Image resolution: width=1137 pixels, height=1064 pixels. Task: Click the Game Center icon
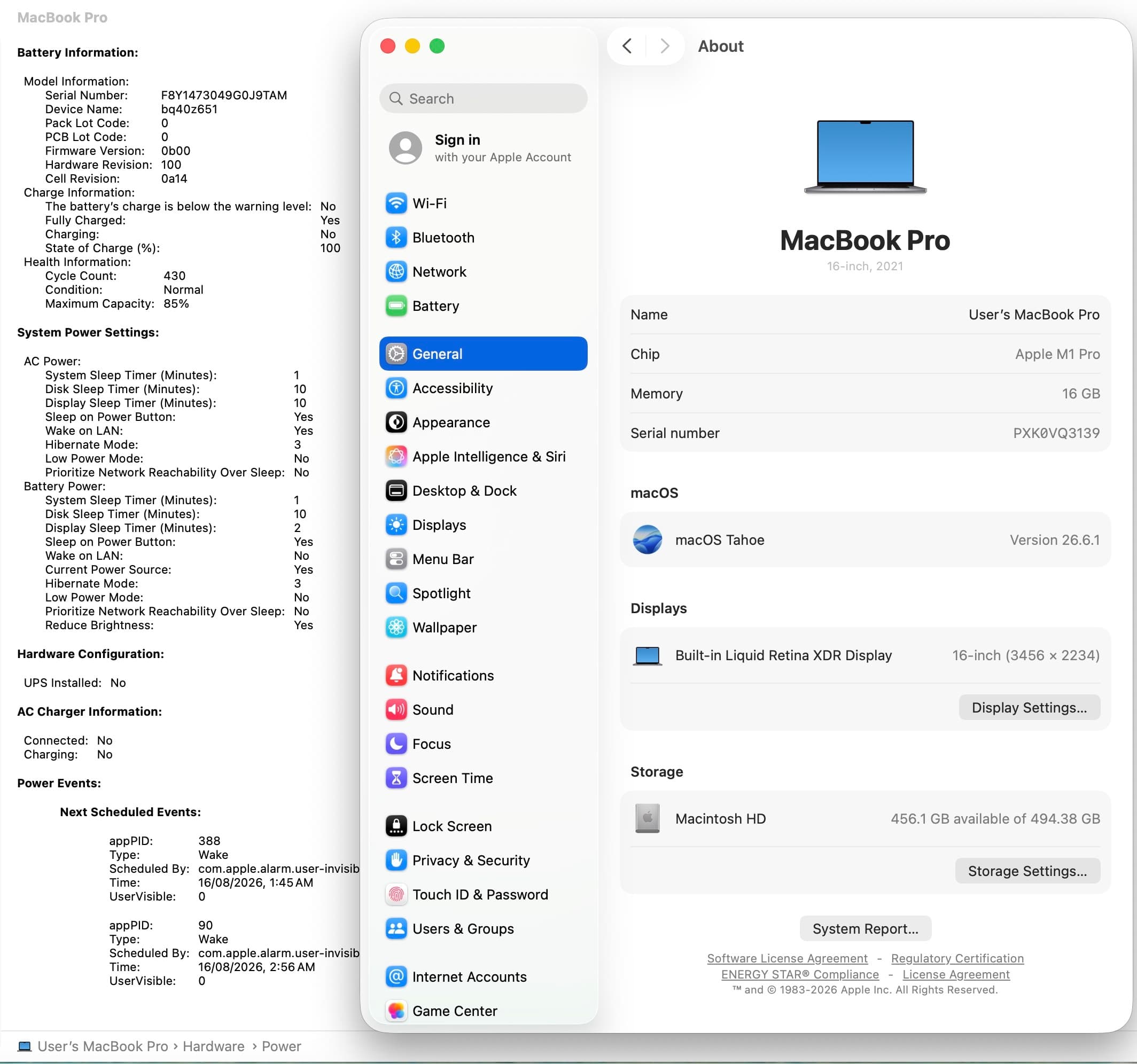(396, 1011)
